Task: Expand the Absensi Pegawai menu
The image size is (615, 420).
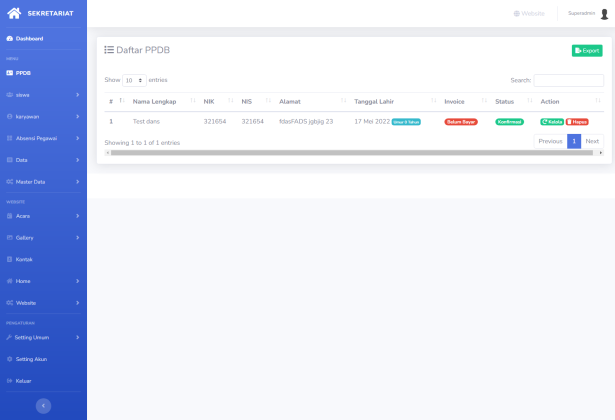Action: coord(43,138)
